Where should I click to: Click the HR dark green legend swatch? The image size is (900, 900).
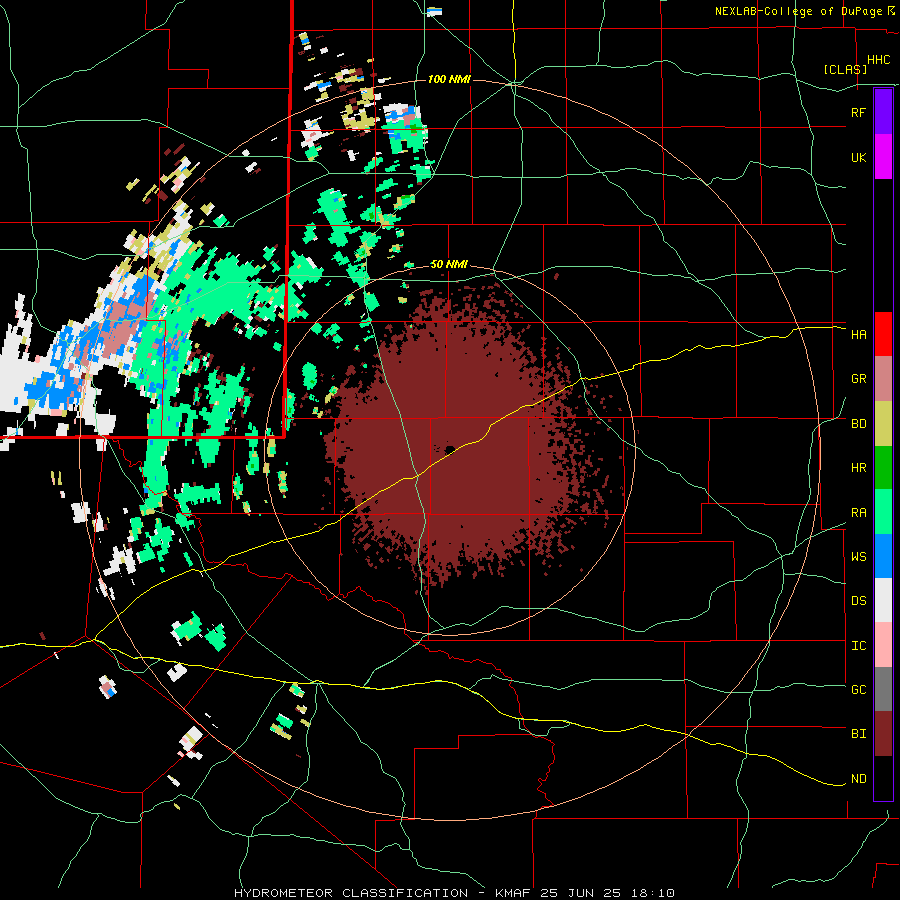(x=883, y=468)
